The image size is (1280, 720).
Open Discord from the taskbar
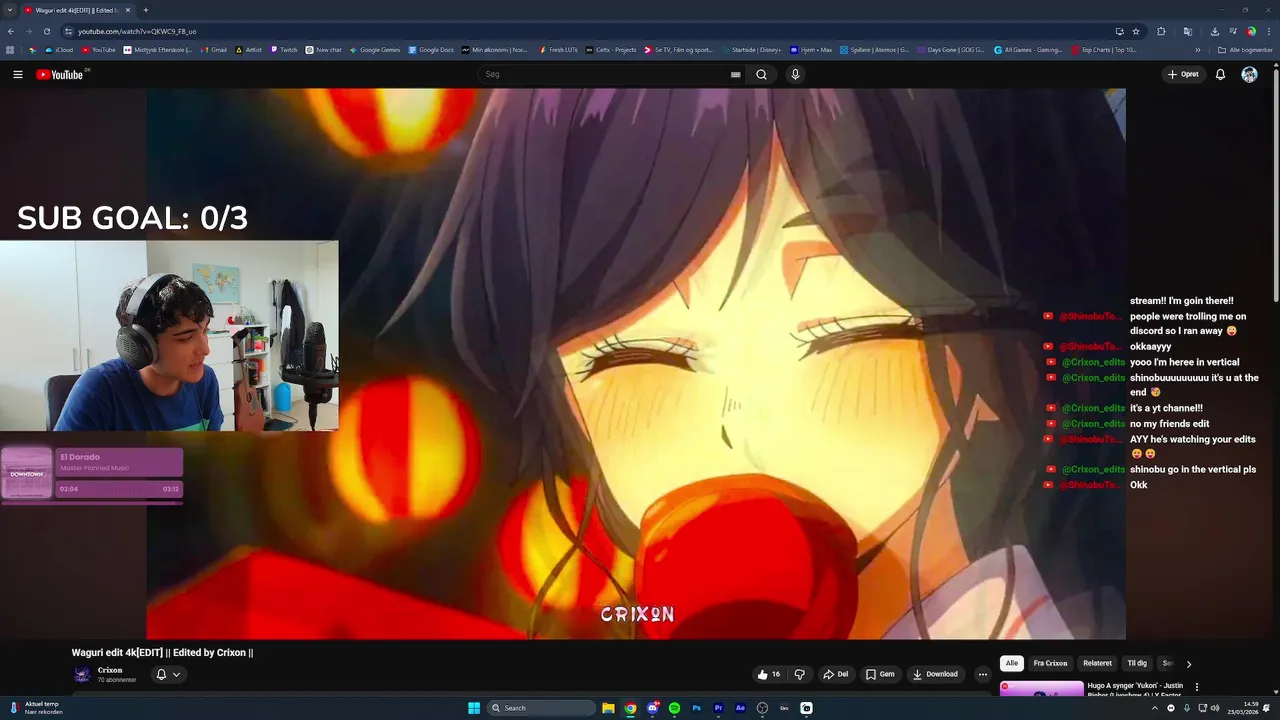[652, 708]
